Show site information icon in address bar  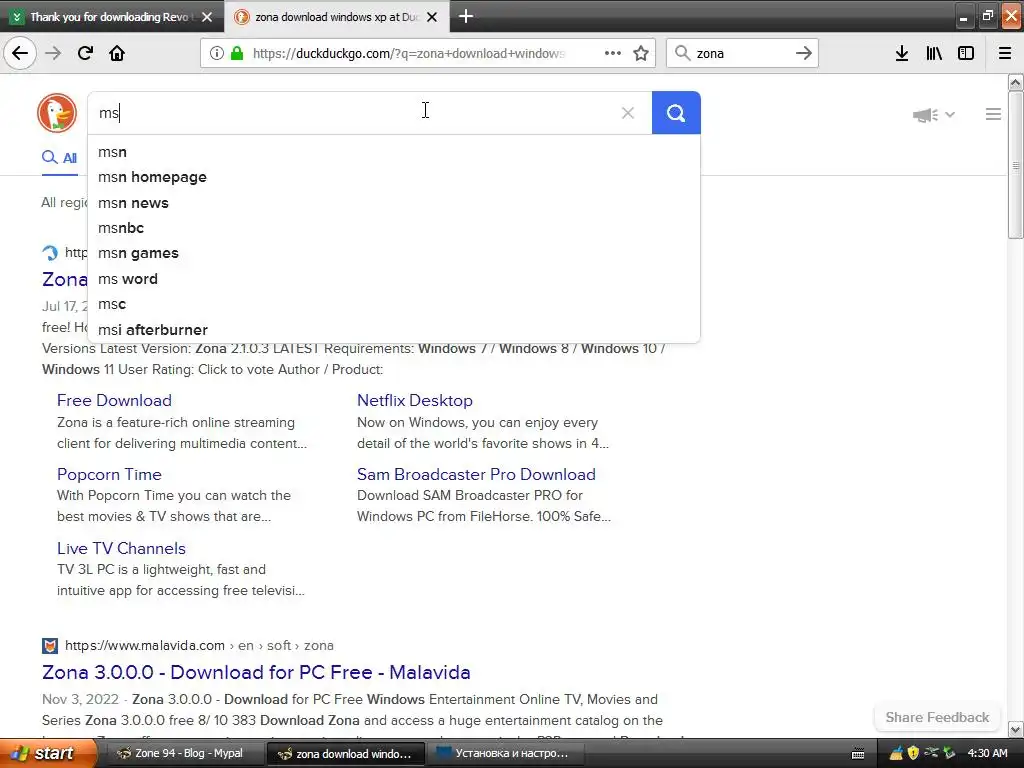216,53
